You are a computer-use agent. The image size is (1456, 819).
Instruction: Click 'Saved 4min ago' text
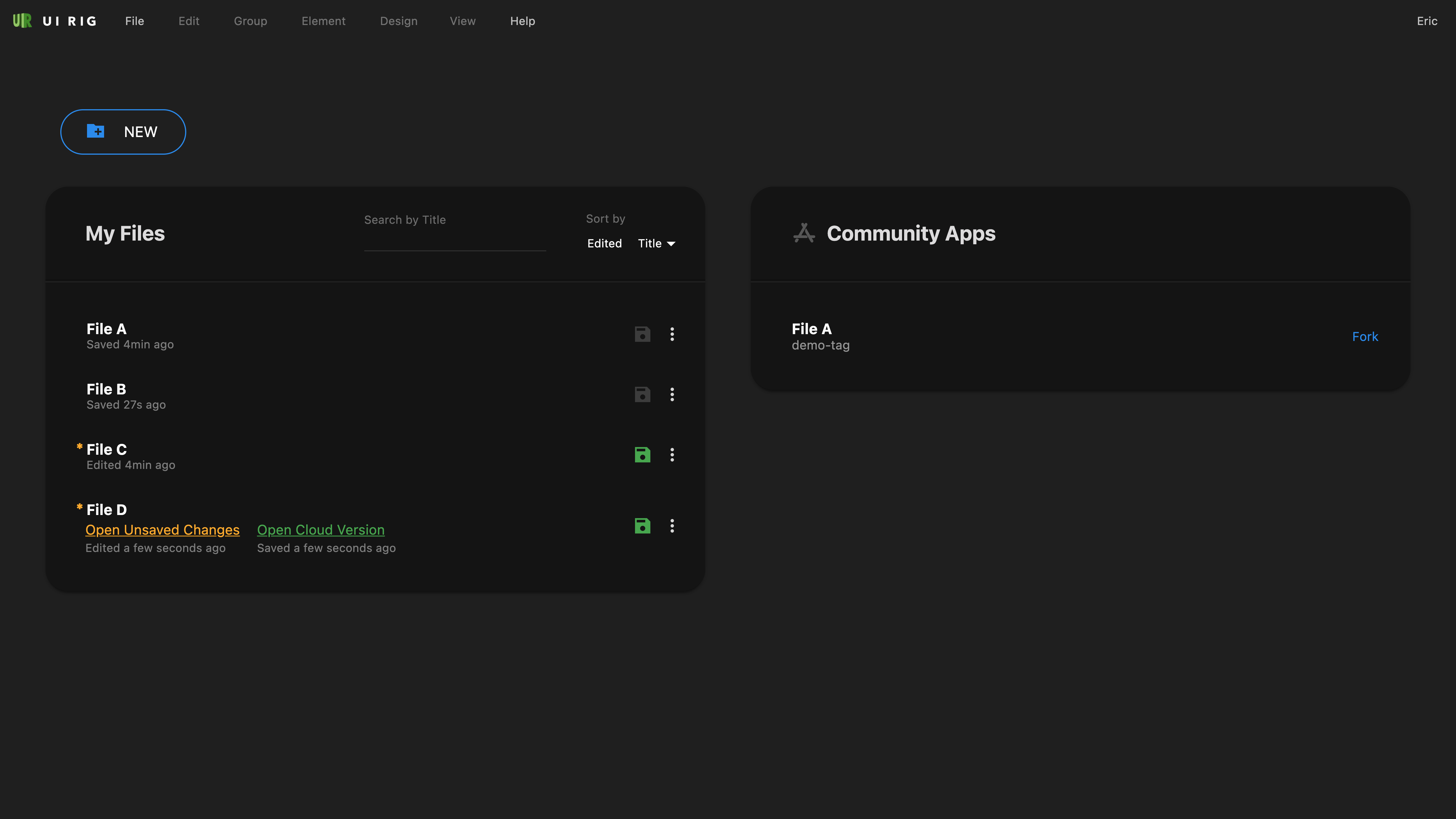tap(130, 344)
